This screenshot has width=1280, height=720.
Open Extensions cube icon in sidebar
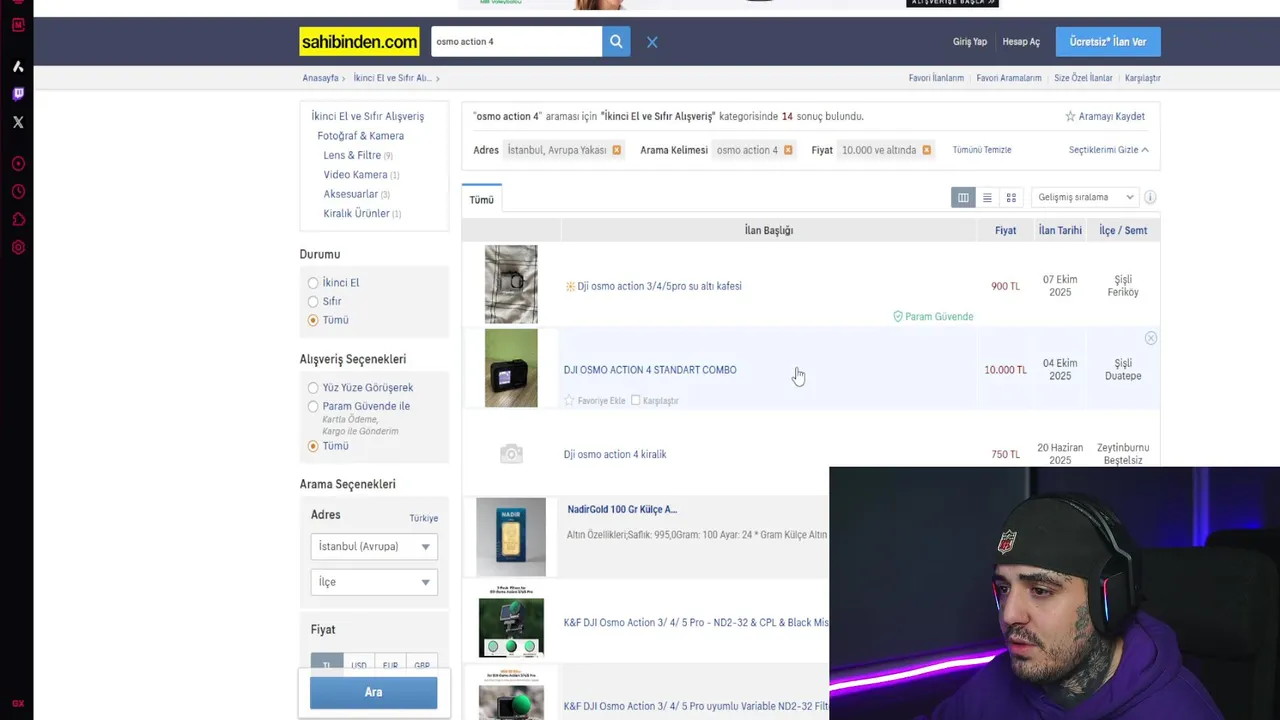(18, 219)
